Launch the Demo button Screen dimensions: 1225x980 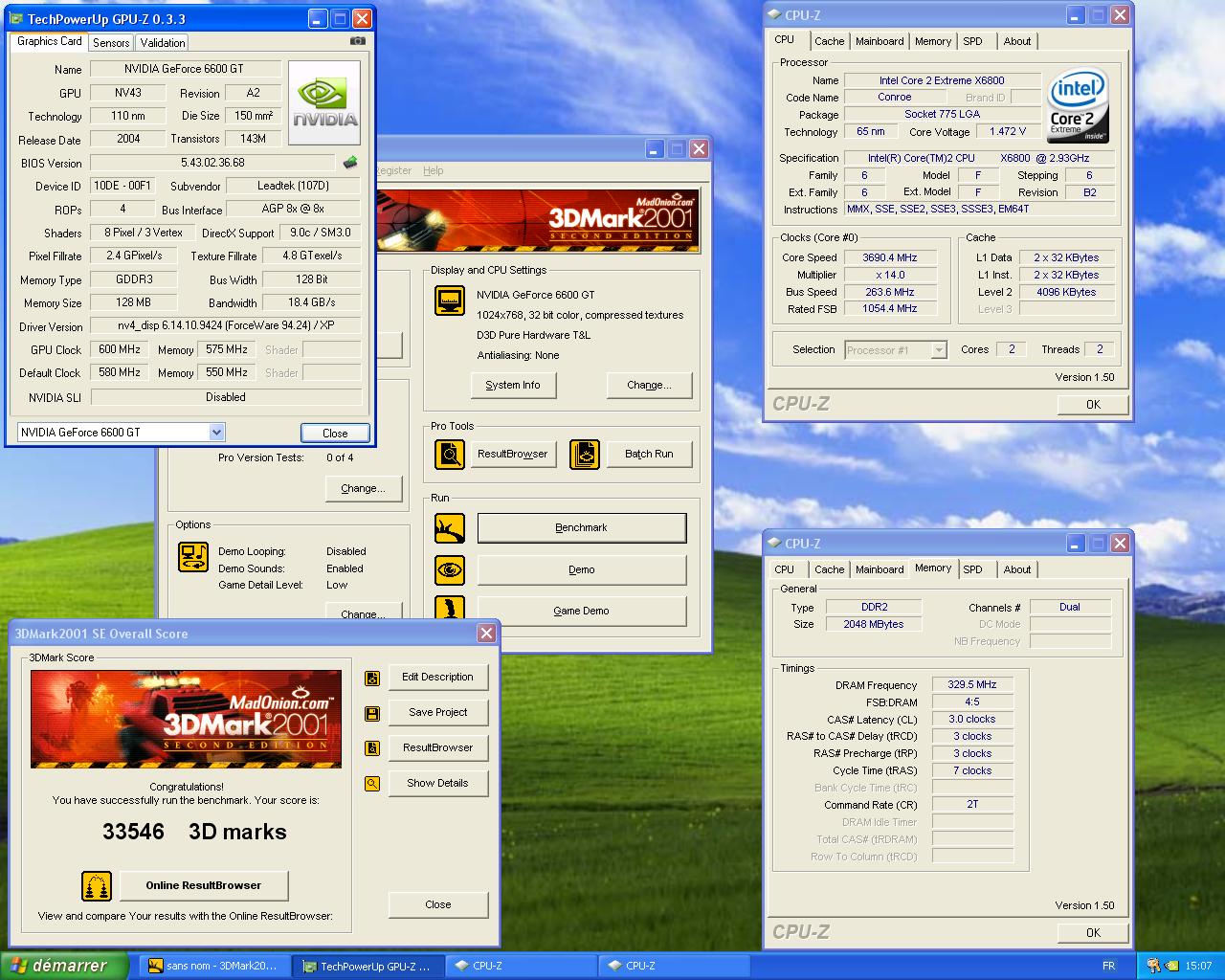click(582, 570)
